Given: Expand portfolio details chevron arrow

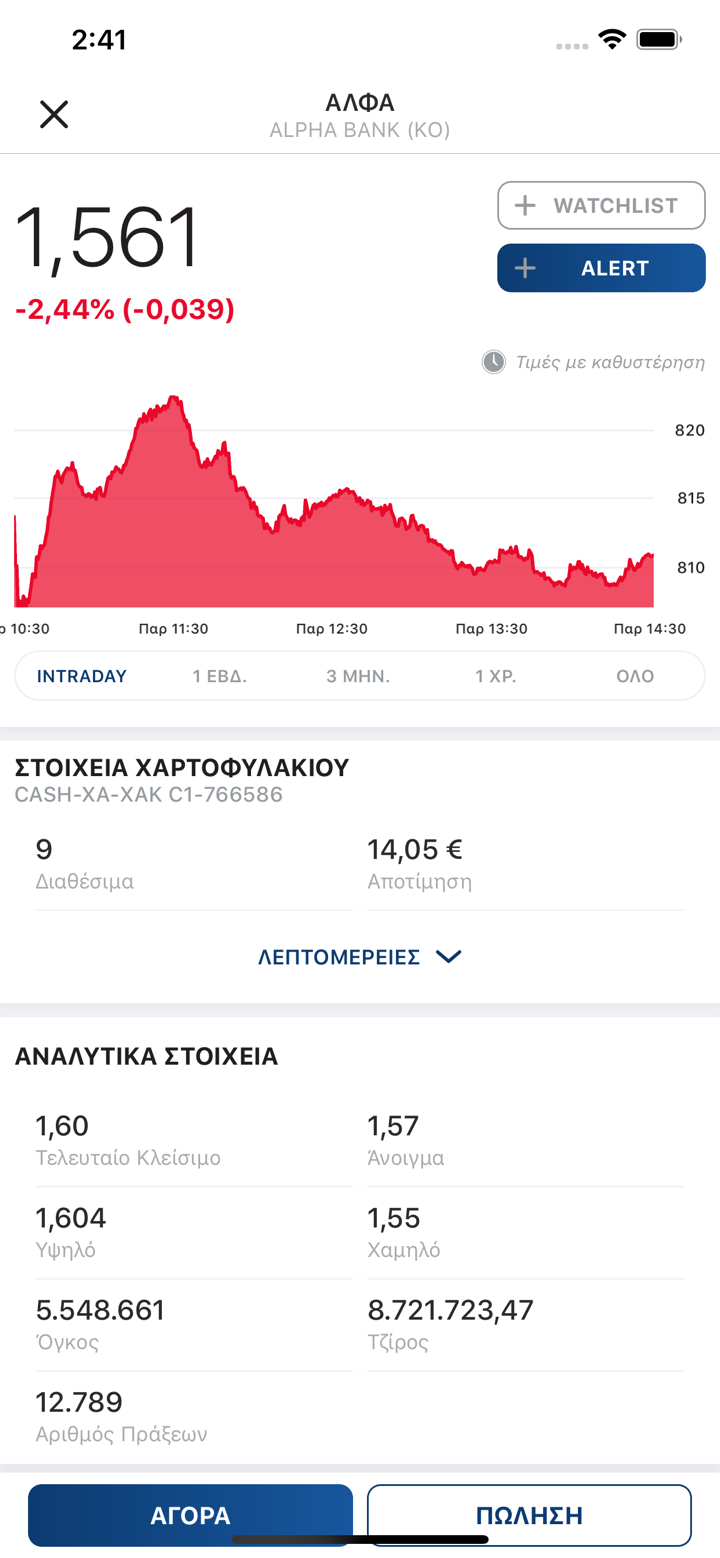Looking at the screenshot, I should tap(449, 957).
